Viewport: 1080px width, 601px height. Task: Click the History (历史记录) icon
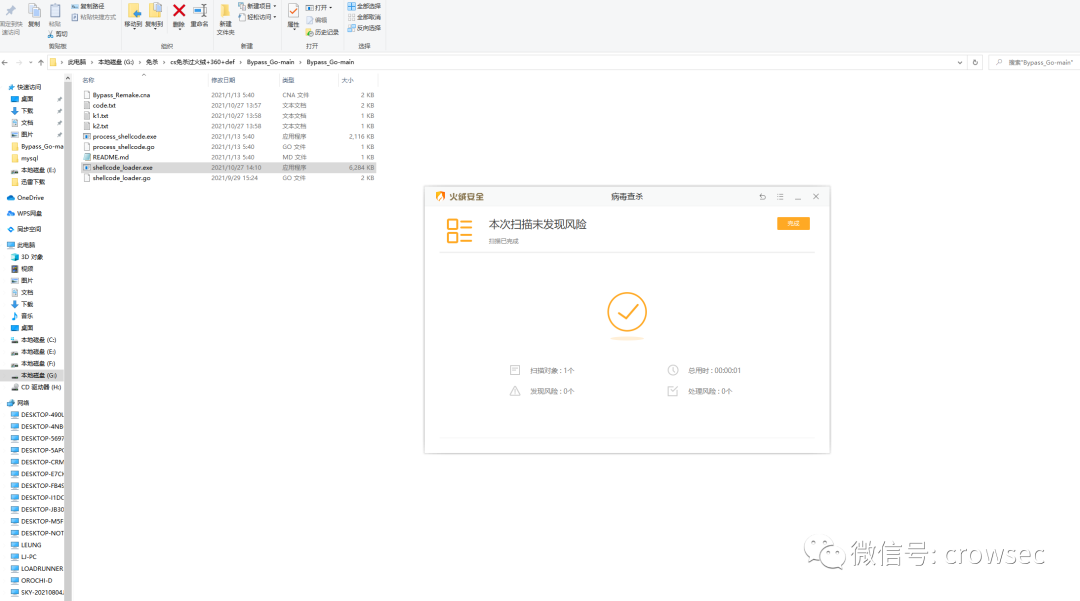(x=322, y=33)
